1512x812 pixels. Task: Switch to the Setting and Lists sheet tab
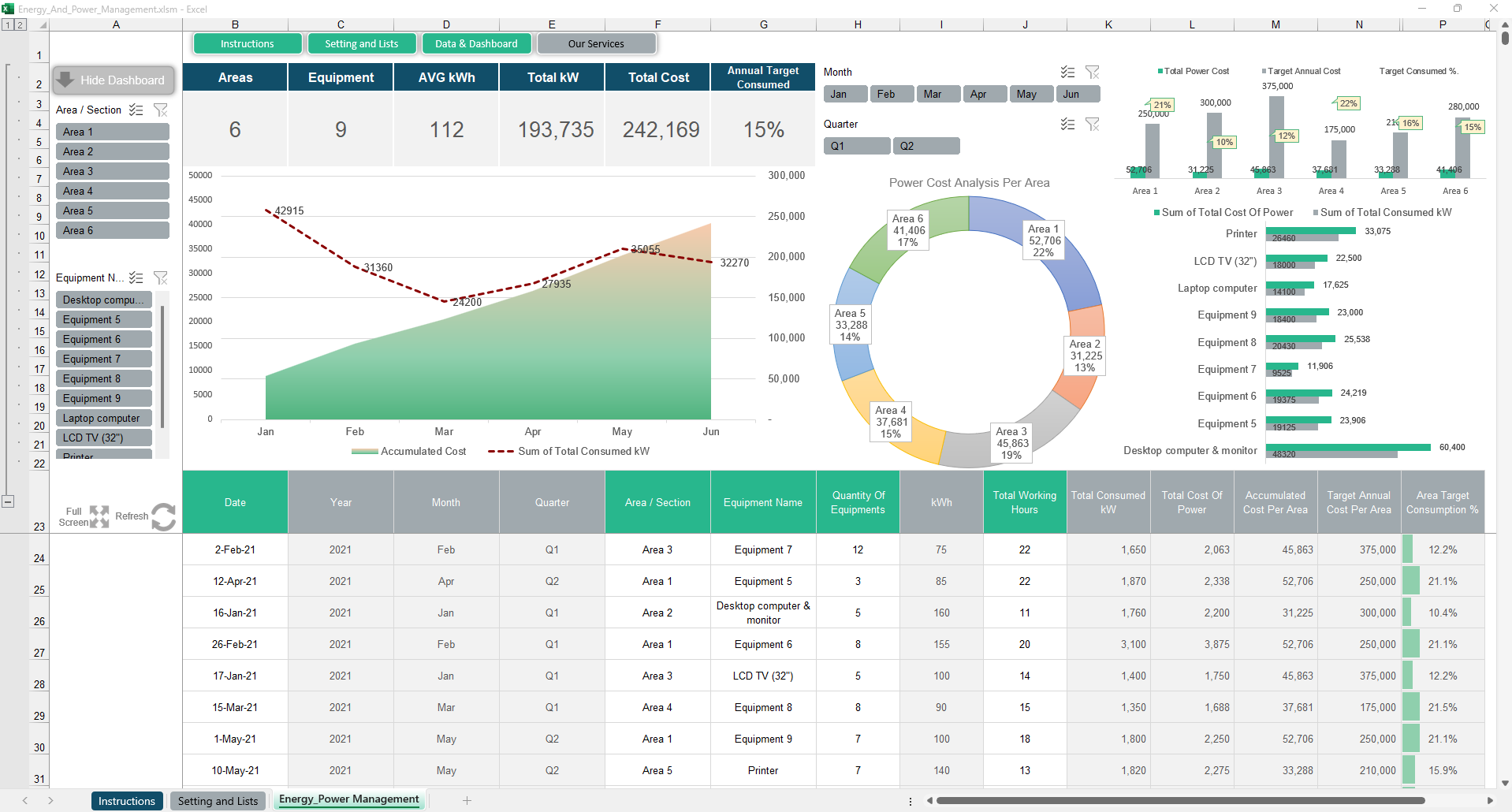(x=218, y=801)
